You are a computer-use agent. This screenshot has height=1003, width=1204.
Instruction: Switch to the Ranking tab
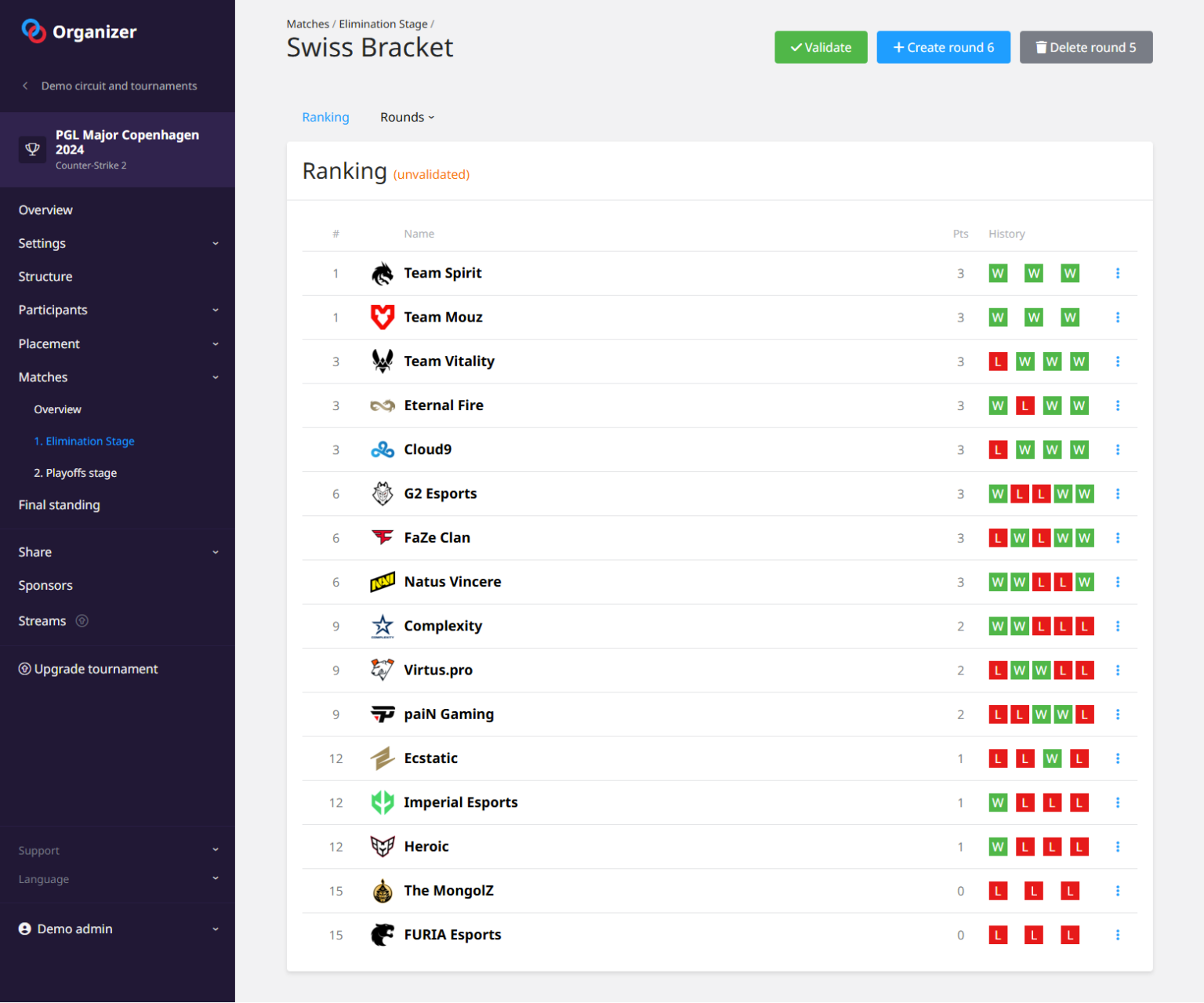tap(325, 117)
